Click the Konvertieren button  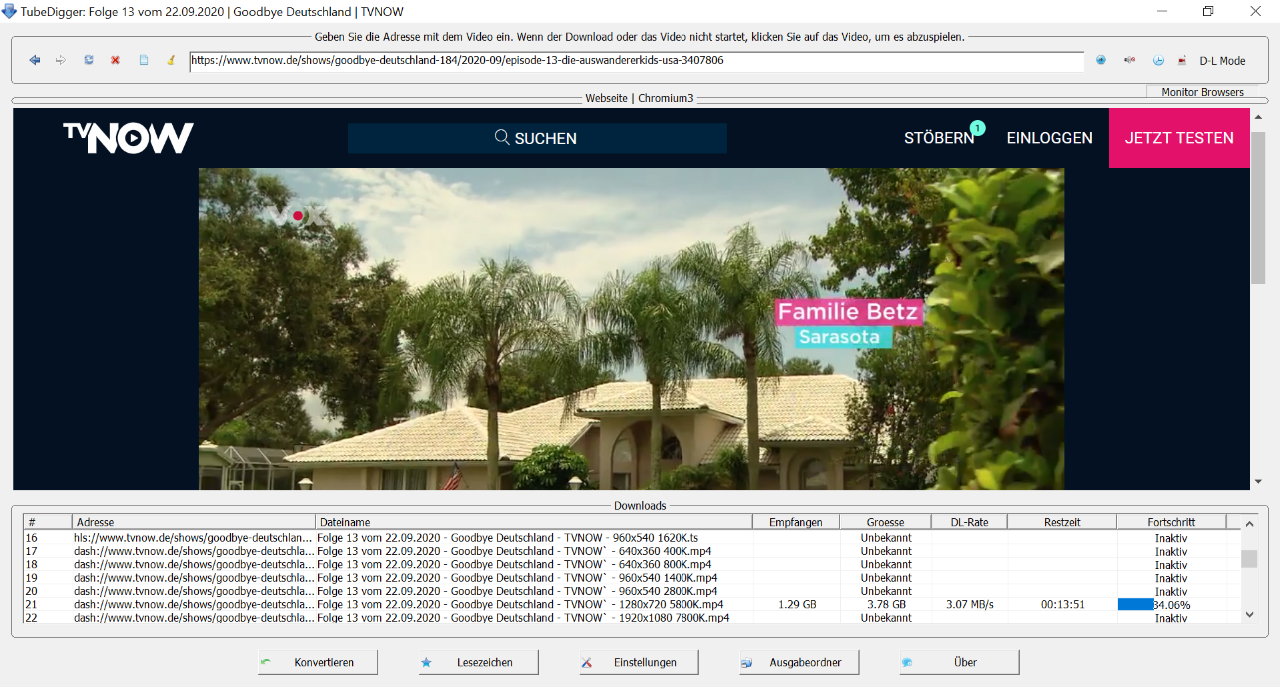(x=318, y=662)
